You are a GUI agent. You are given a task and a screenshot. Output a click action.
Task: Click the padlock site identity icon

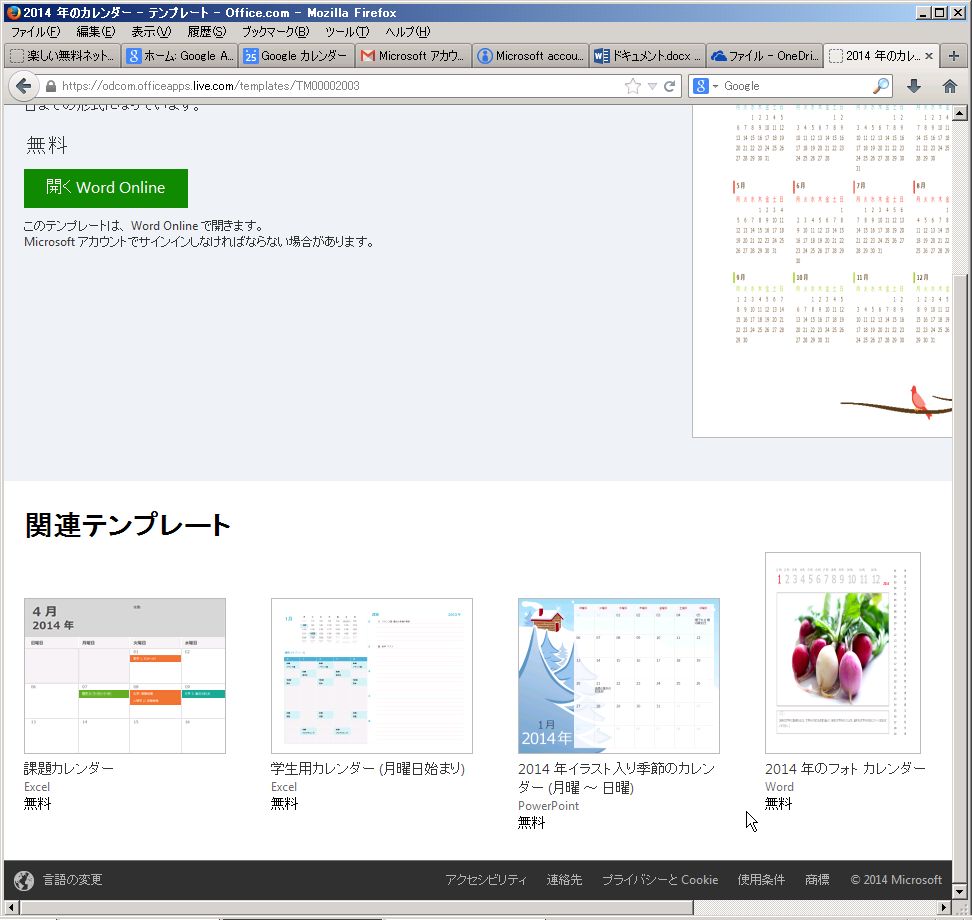pos(51,86)
